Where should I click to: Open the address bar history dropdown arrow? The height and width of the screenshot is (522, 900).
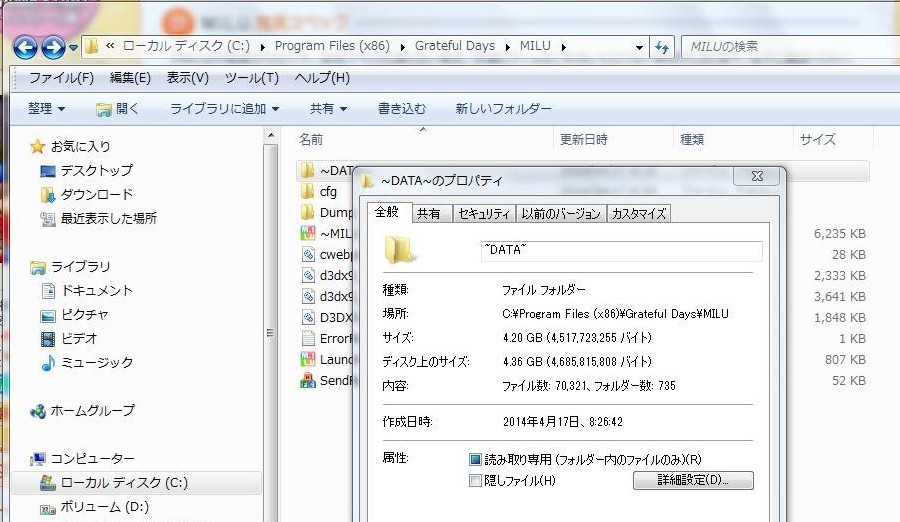pyautogui.click(x=639, y=47)
